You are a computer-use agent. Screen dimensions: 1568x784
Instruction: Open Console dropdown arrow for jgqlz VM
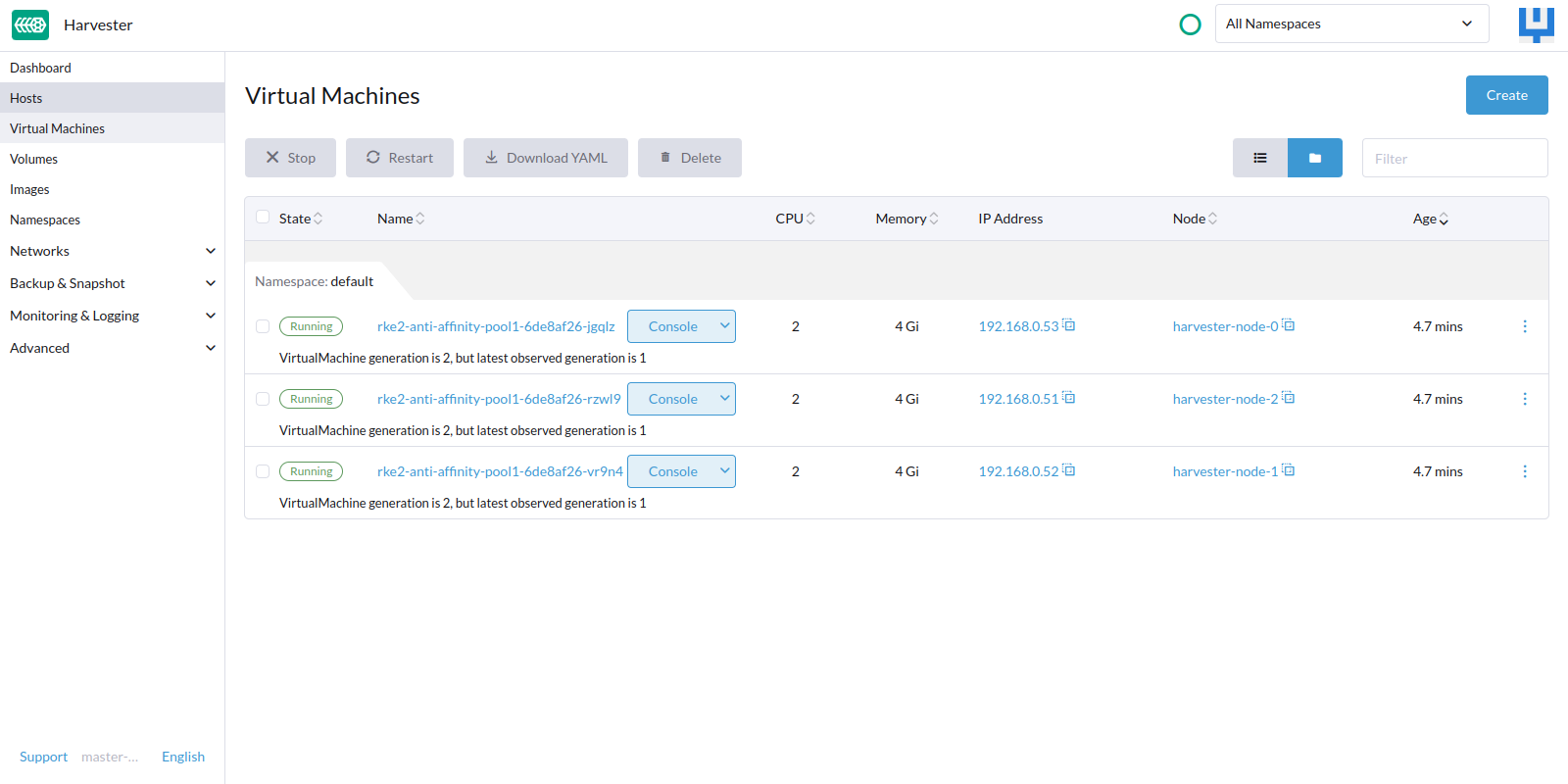tap(725, 326)
